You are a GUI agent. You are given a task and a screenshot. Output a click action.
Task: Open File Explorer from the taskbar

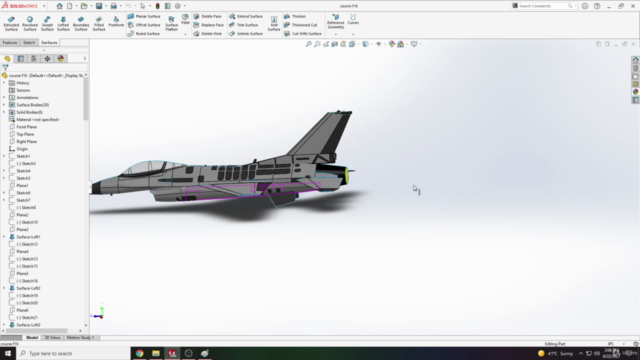pos(156,353)
